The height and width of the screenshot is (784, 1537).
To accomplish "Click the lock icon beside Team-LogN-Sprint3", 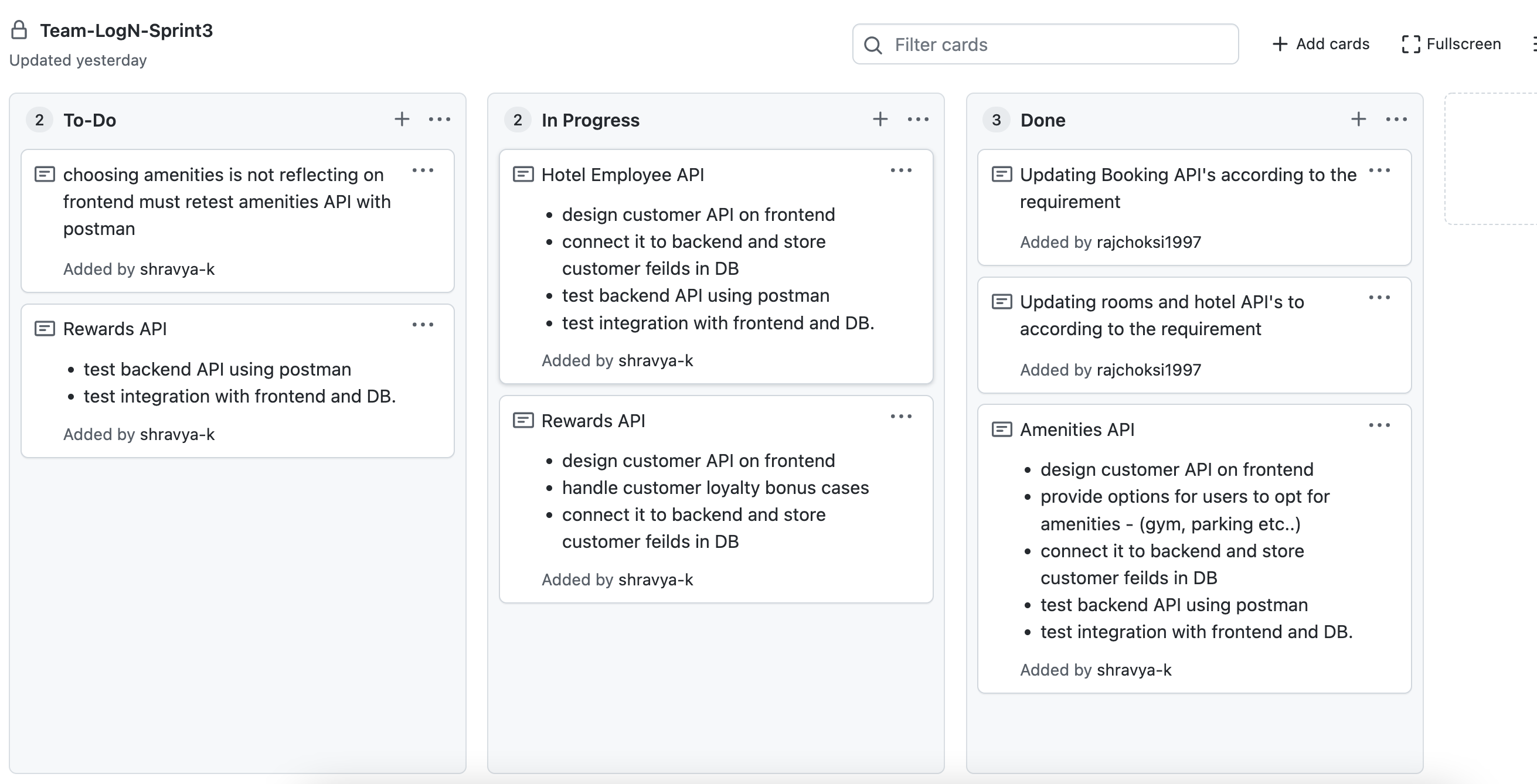I will [x=19, y=29].
